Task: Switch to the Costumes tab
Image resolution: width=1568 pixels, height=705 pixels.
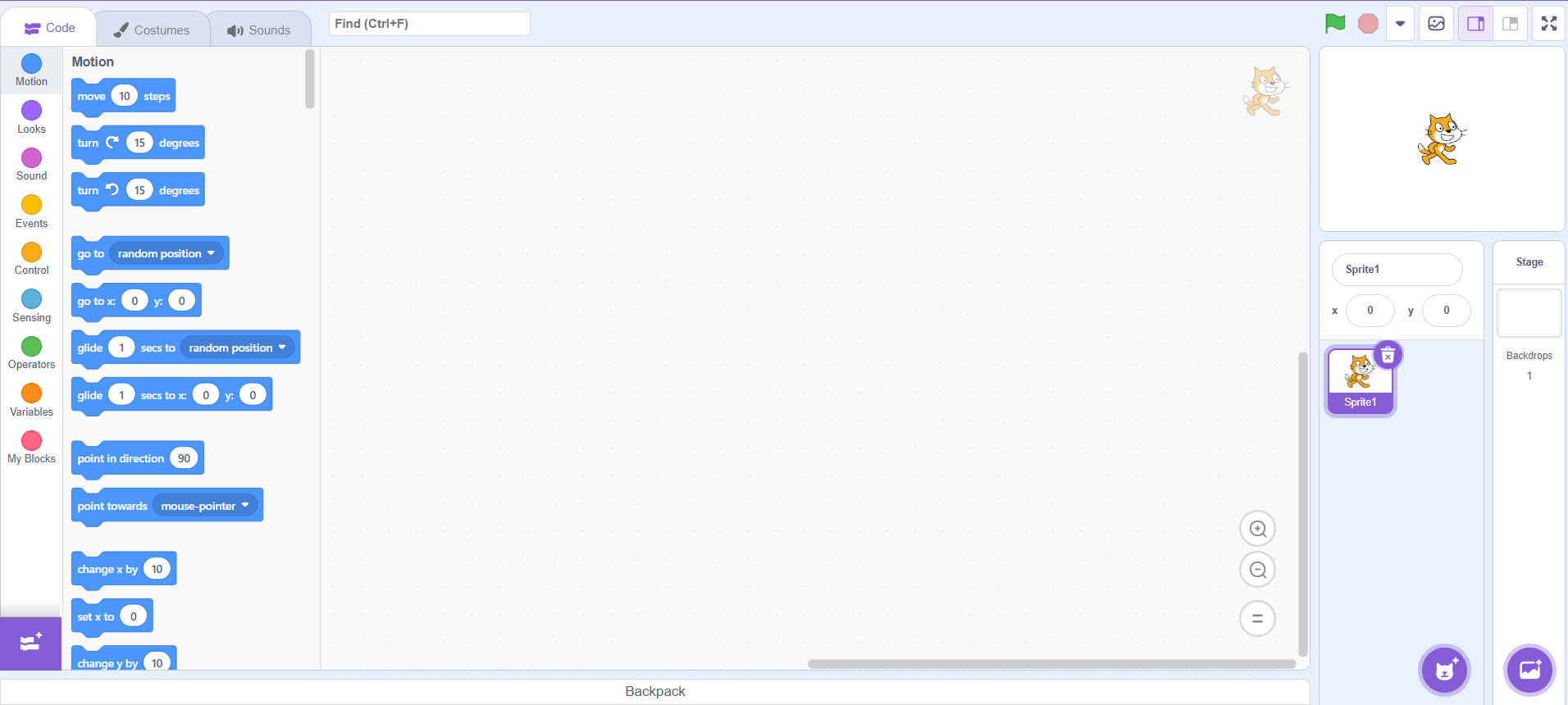Action: [152, 30]
